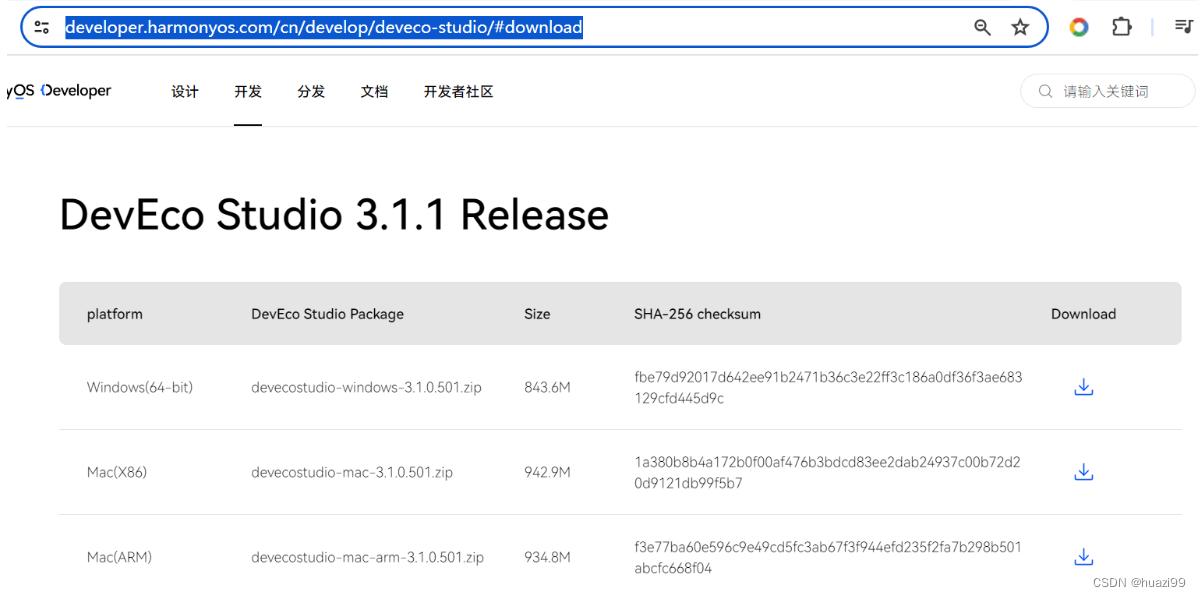Screen dimensions: 1201x597
Task: Open the 开发者社区 menu
Action: coord(458,91)
